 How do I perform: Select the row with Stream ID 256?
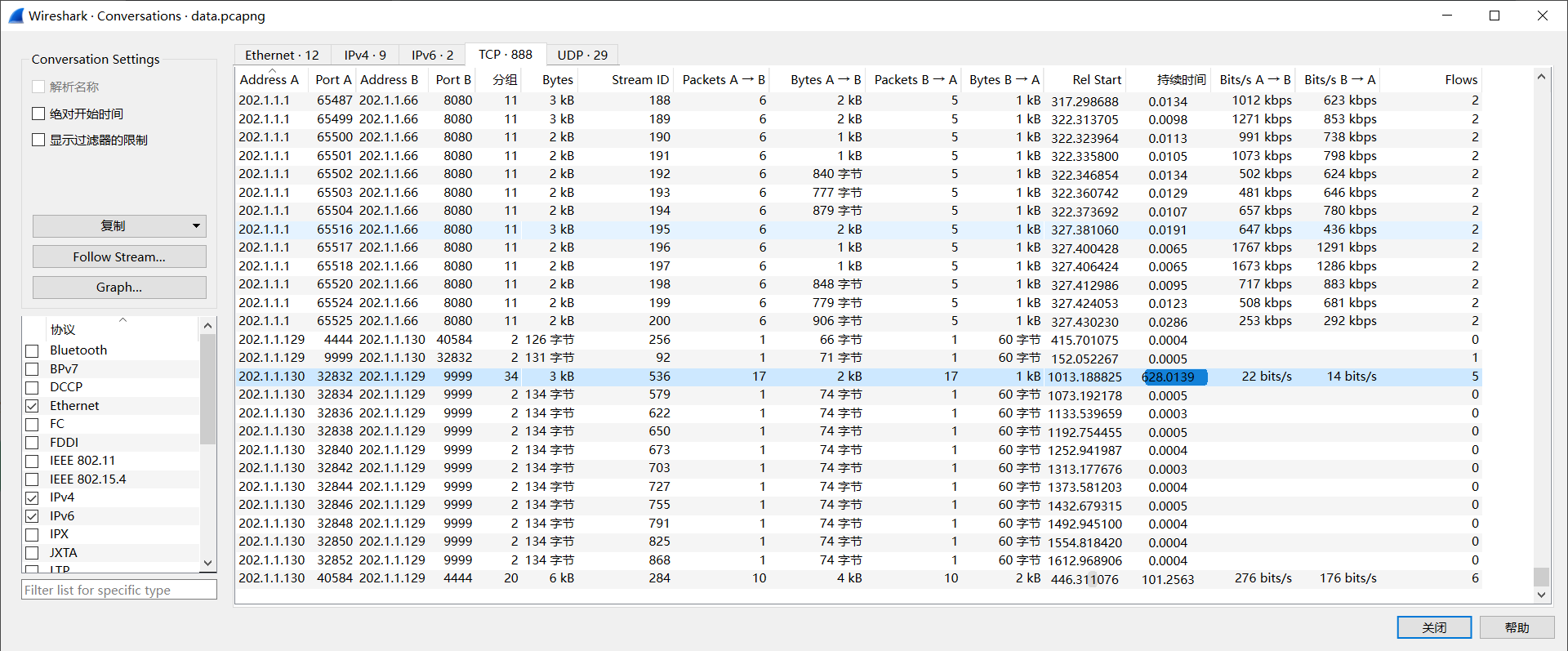tap(858, 340)
